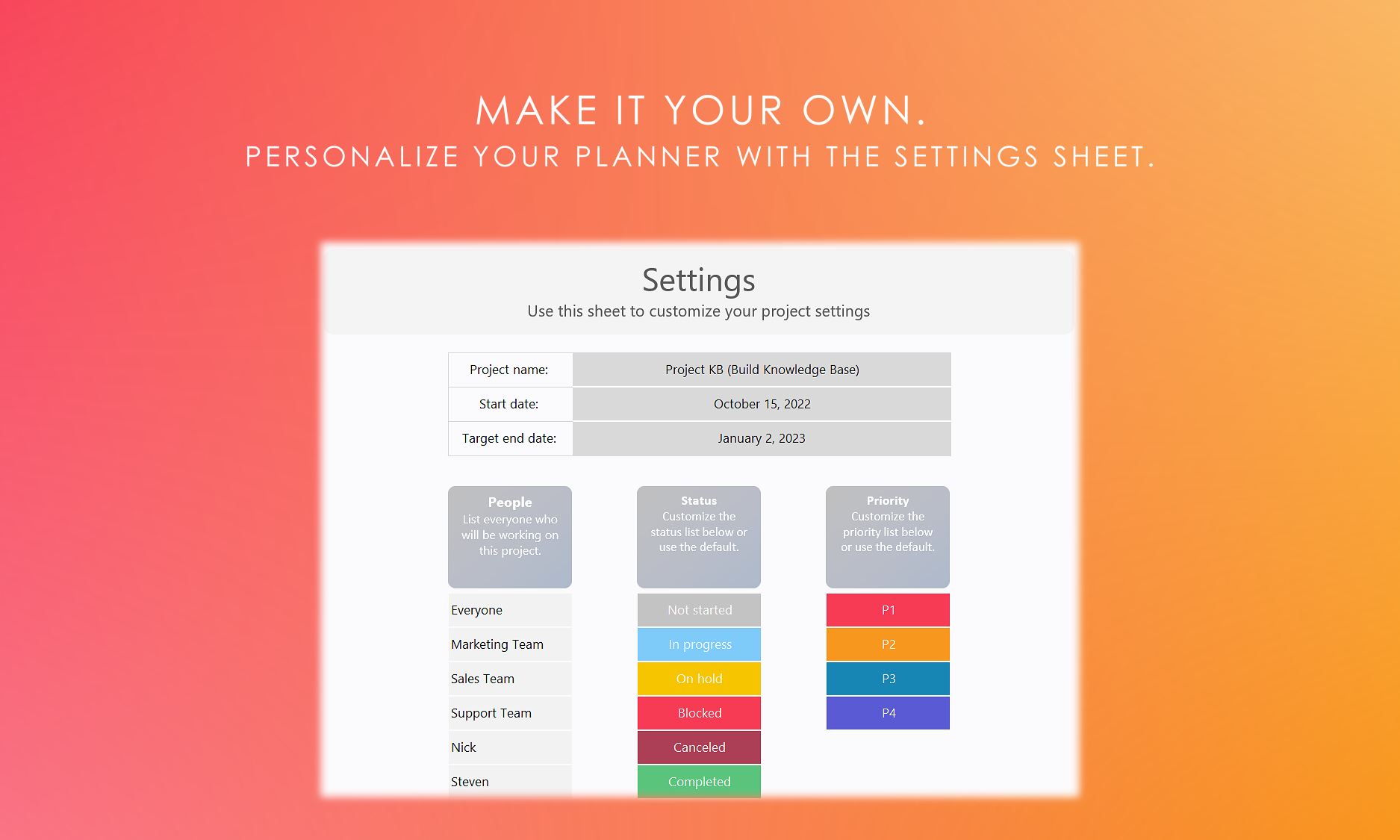Select the 'In progress' status cell
The width and height of the screenshot is (1400, 840).
(699, 644)
